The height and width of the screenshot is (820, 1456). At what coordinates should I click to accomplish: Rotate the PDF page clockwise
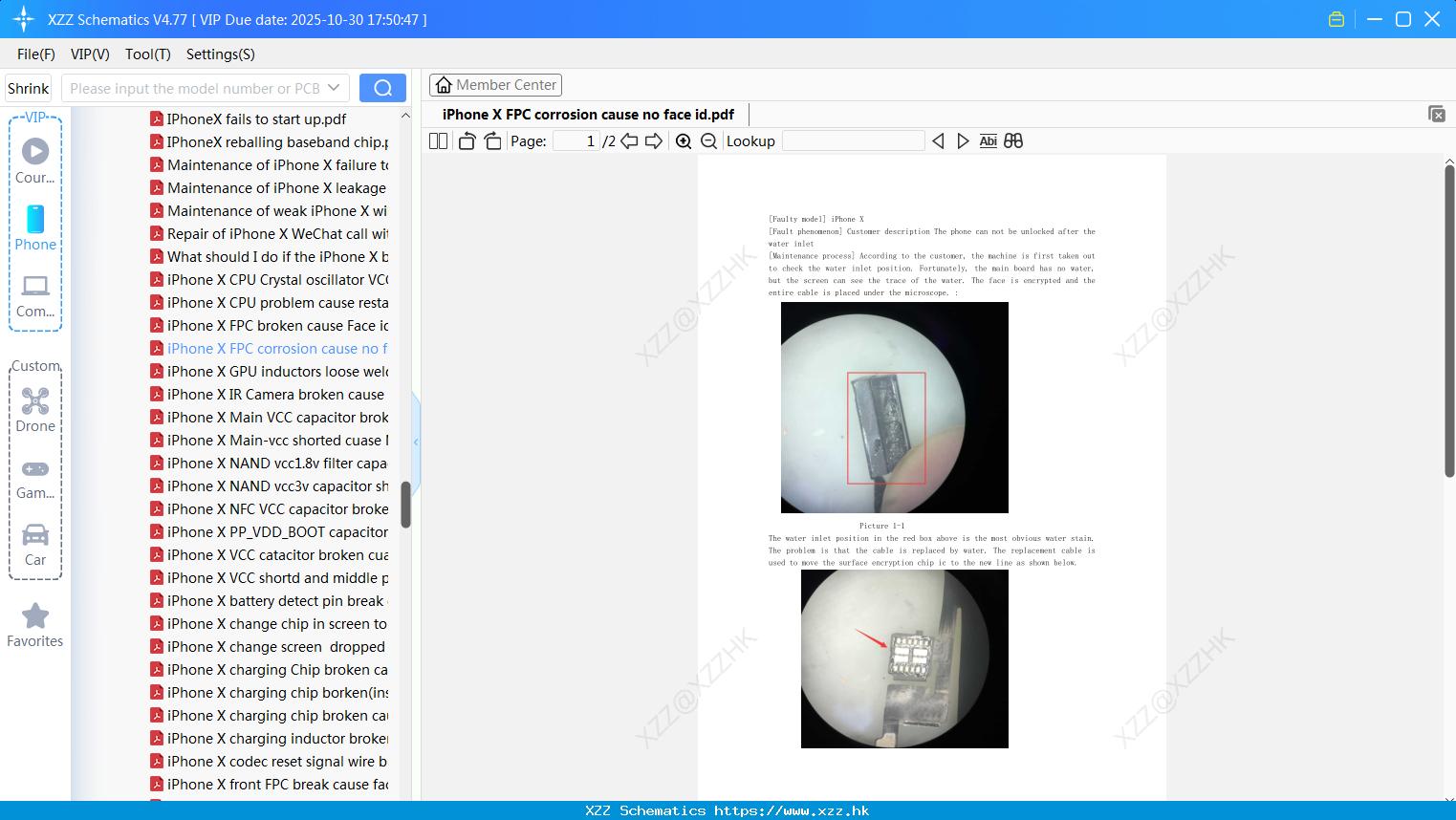pyautogui.click(x=492, y=141)
